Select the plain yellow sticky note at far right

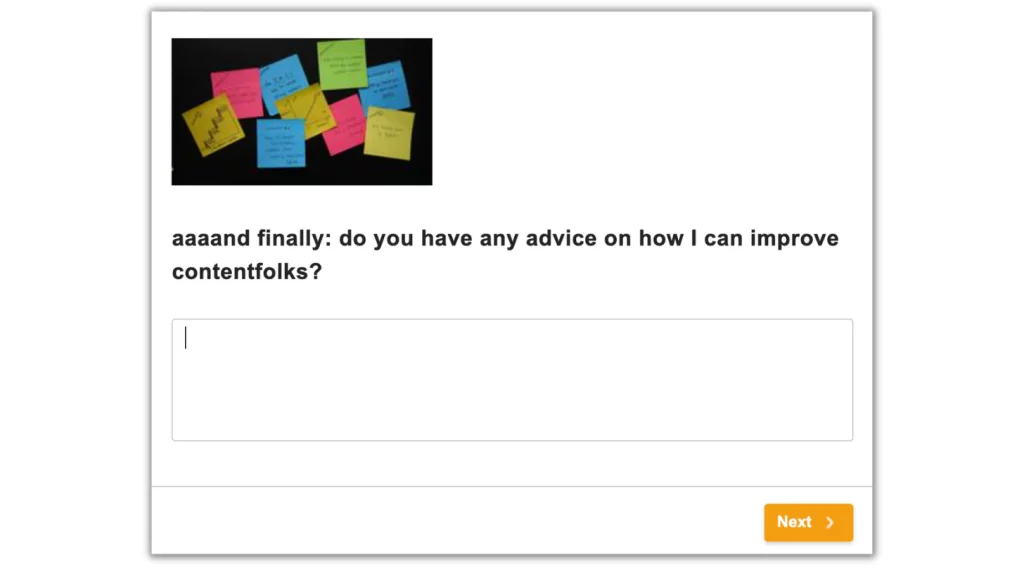389,133
